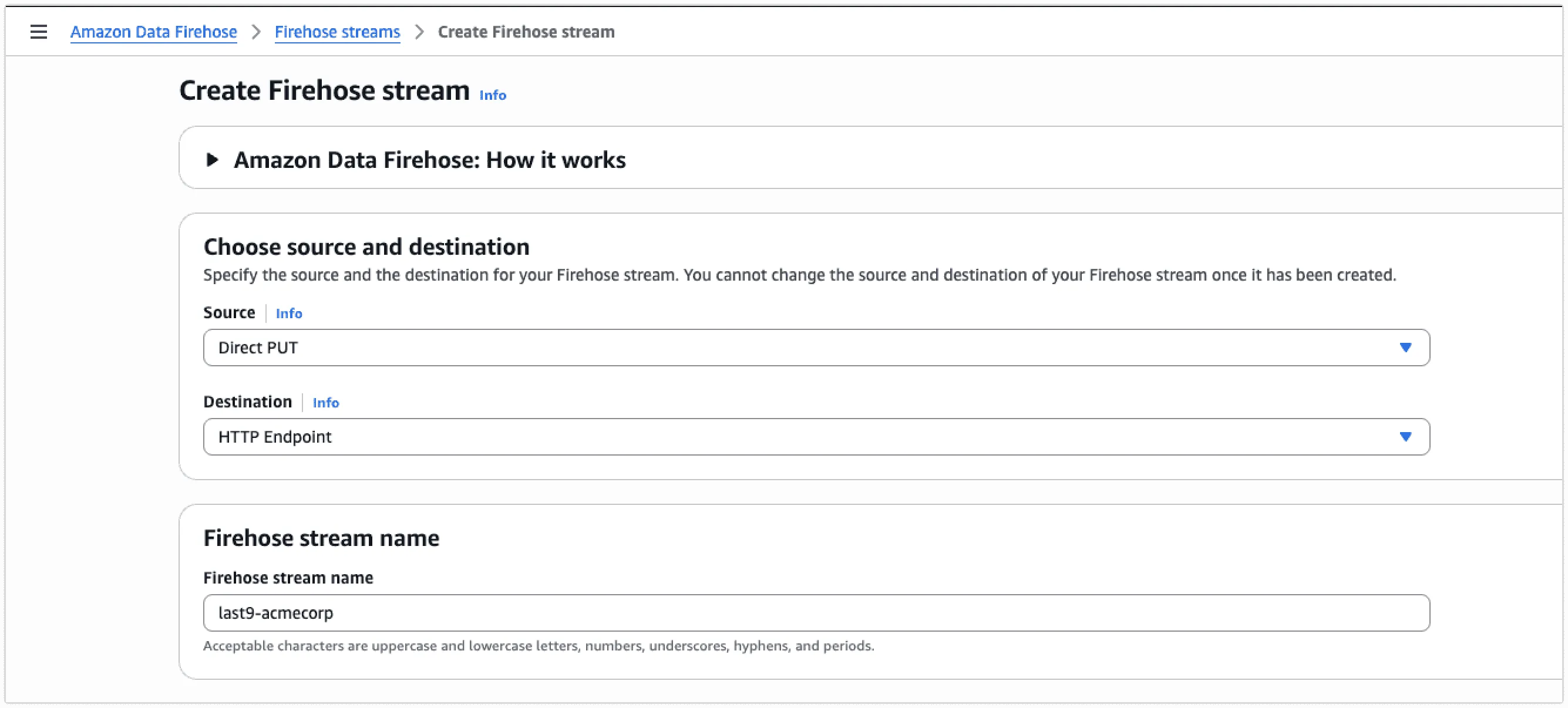Click Amazon Data Firehose: How it works heading
Image resolution: width=1568 pixels, height=708 pixels.
pyautogui.click(x=429, y=160)
